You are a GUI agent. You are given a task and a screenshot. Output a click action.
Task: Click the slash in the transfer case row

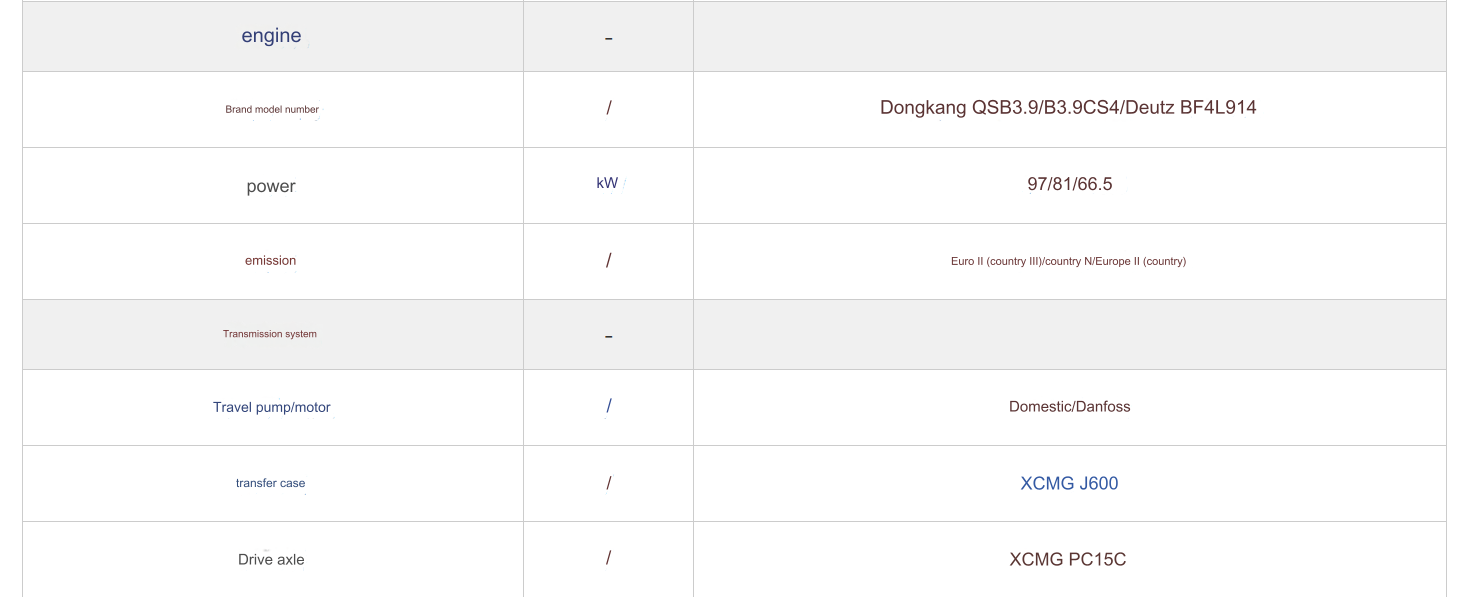pos(608,483)
